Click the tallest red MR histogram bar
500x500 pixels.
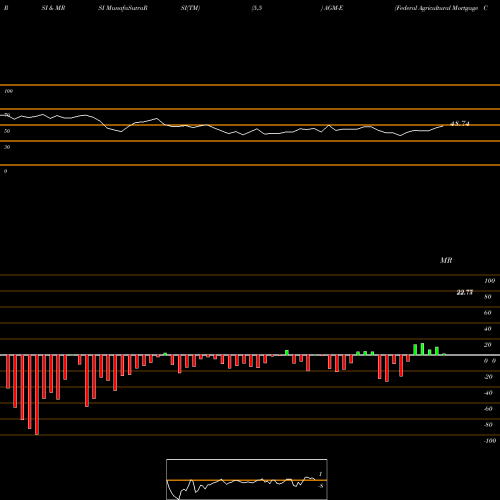click(x=37, y=395)
